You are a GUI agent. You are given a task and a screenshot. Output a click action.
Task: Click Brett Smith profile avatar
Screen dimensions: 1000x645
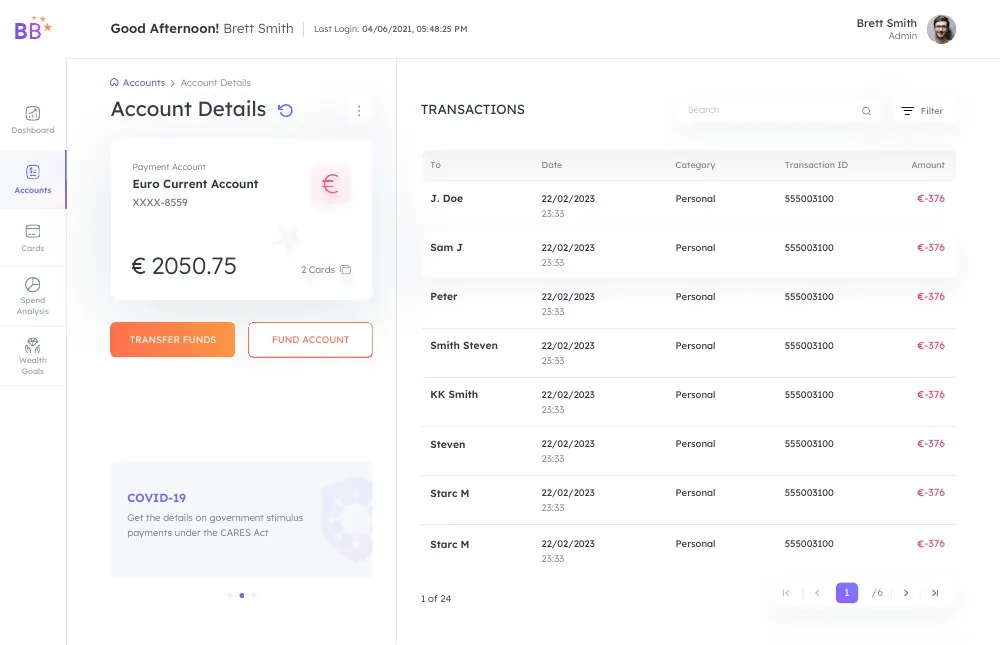[941, 29]
